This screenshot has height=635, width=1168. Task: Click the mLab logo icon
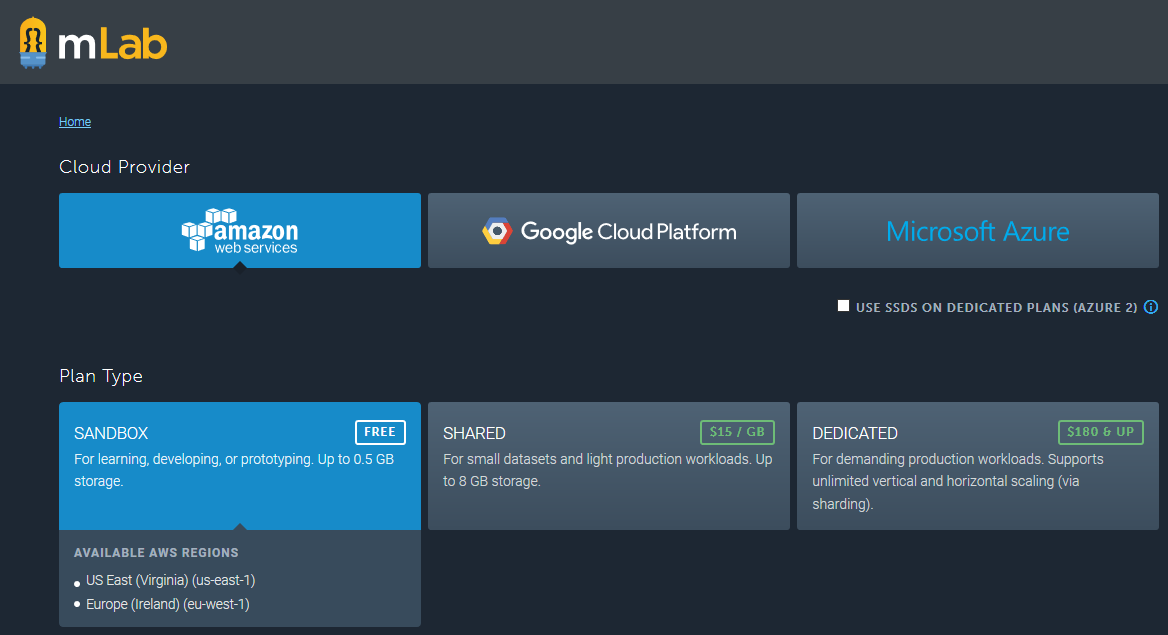click(x=33, y=42)
